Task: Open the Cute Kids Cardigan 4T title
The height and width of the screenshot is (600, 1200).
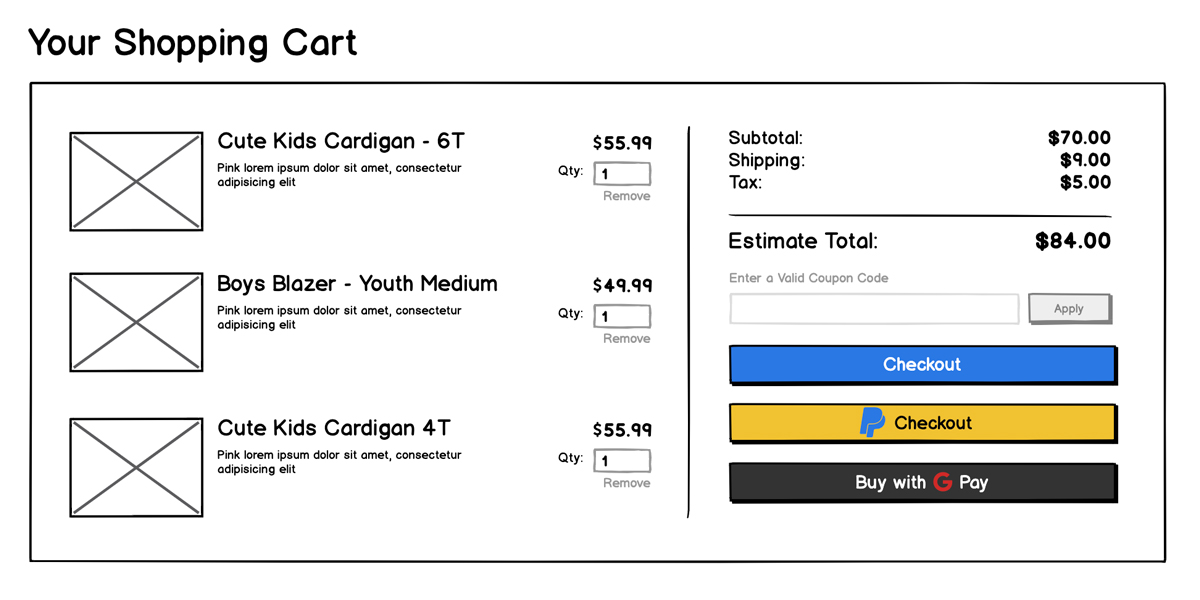Action: click(334, 428)
